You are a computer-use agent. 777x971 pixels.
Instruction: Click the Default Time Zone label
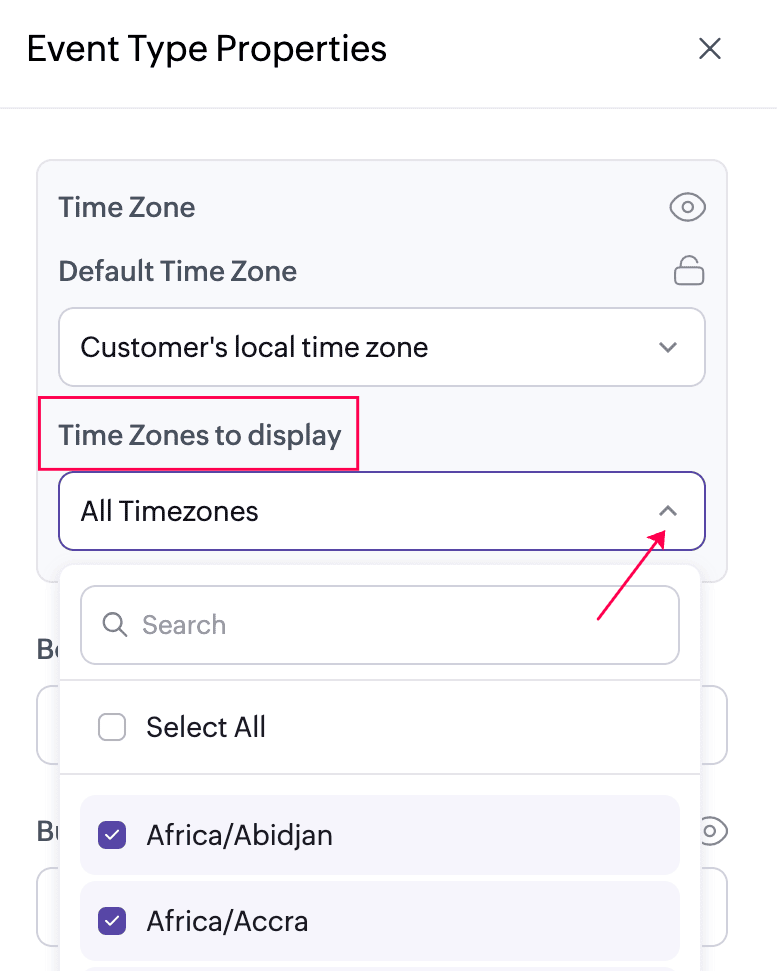point(178,271)
